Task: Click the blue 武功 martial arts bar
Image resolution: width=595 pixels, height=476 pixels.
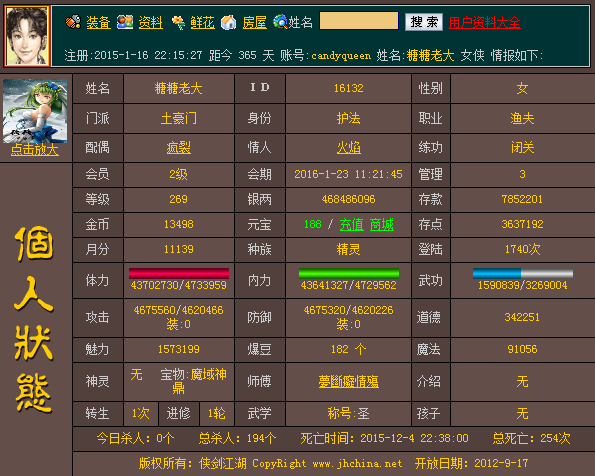Action: tap(523, 273)
